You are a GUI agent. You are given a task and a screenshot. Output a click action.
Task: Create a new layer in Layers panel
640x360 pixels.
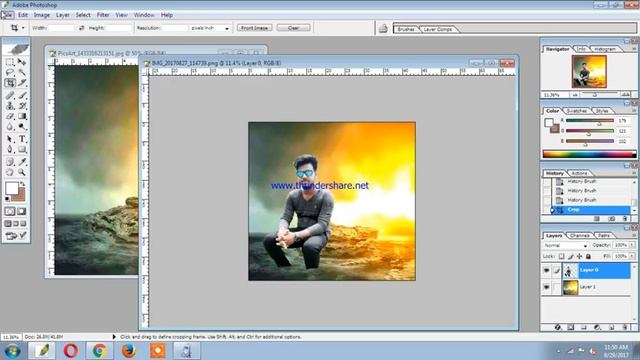click(x=611, y=327)
